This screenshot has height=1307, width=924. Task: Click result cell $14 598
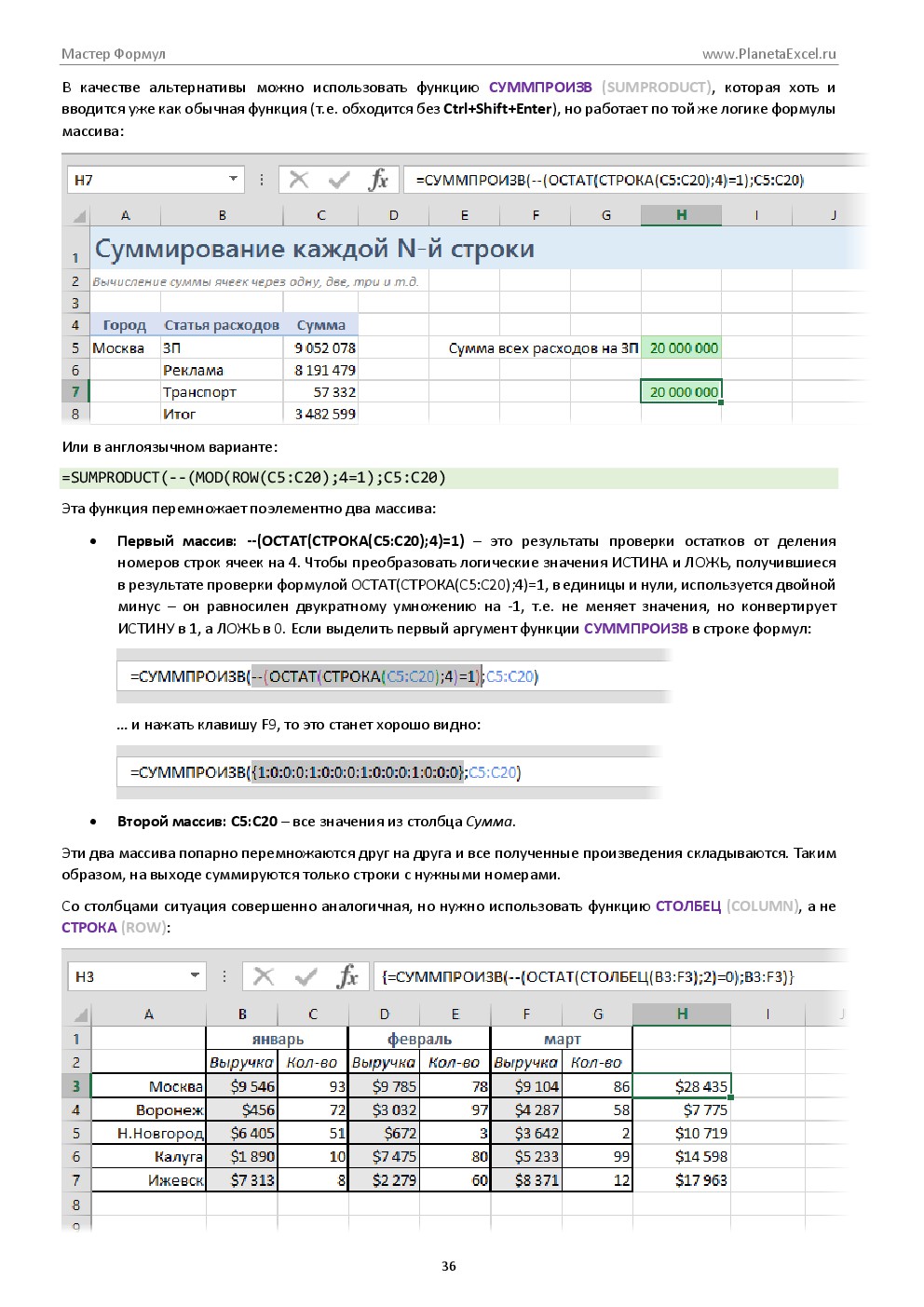[682, 1156]
